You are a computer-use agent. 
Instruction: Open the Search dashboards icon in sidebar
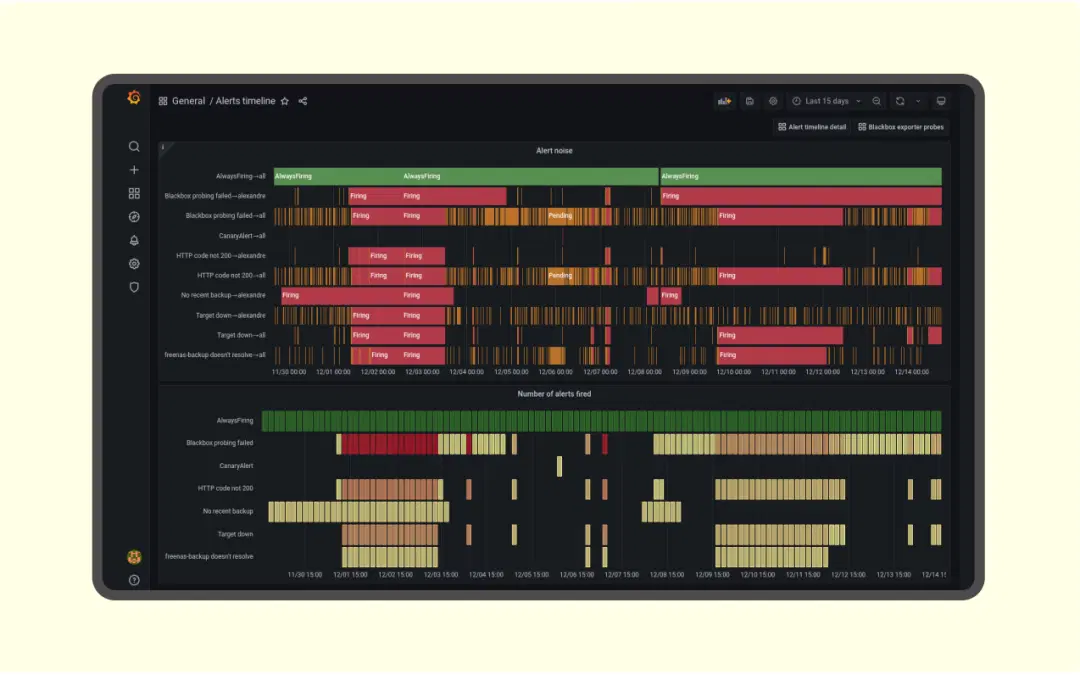[134, 146]
